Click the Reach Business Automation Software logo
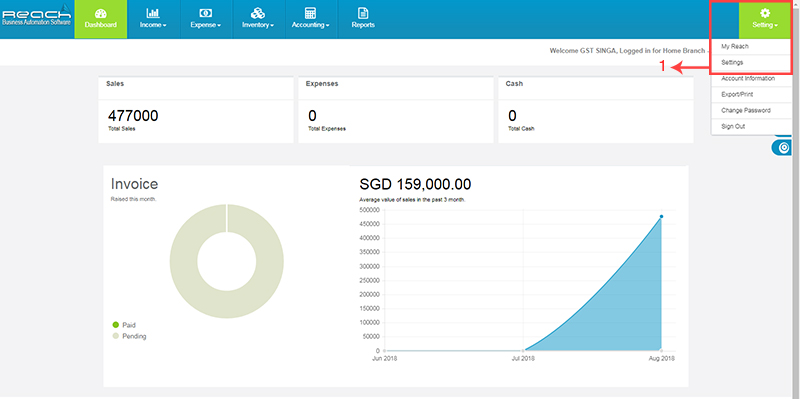The height and width of the screenshot is (399, 800). tap(36, 16)
